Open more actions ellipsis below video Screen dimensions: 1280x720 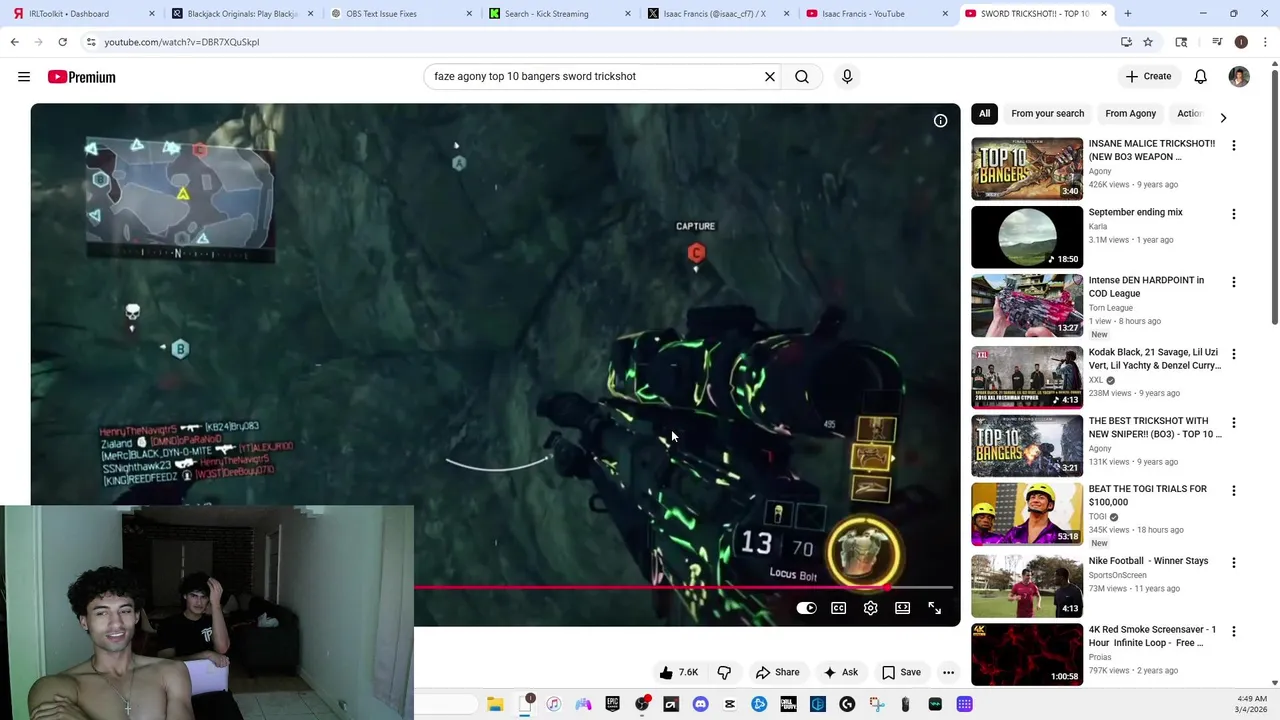948,672
